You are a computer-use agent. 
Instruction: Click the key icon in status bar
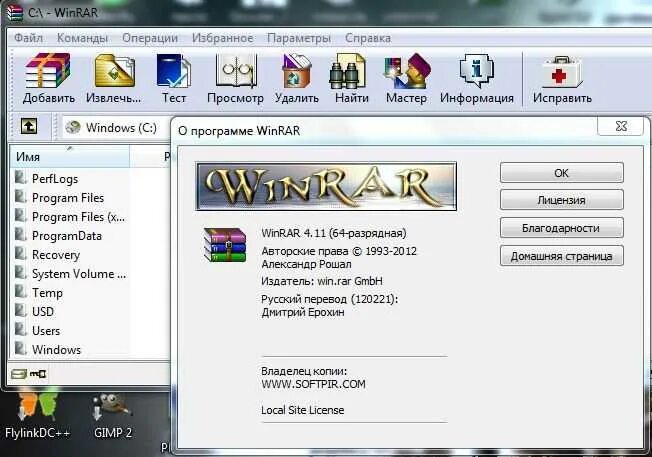38,373
